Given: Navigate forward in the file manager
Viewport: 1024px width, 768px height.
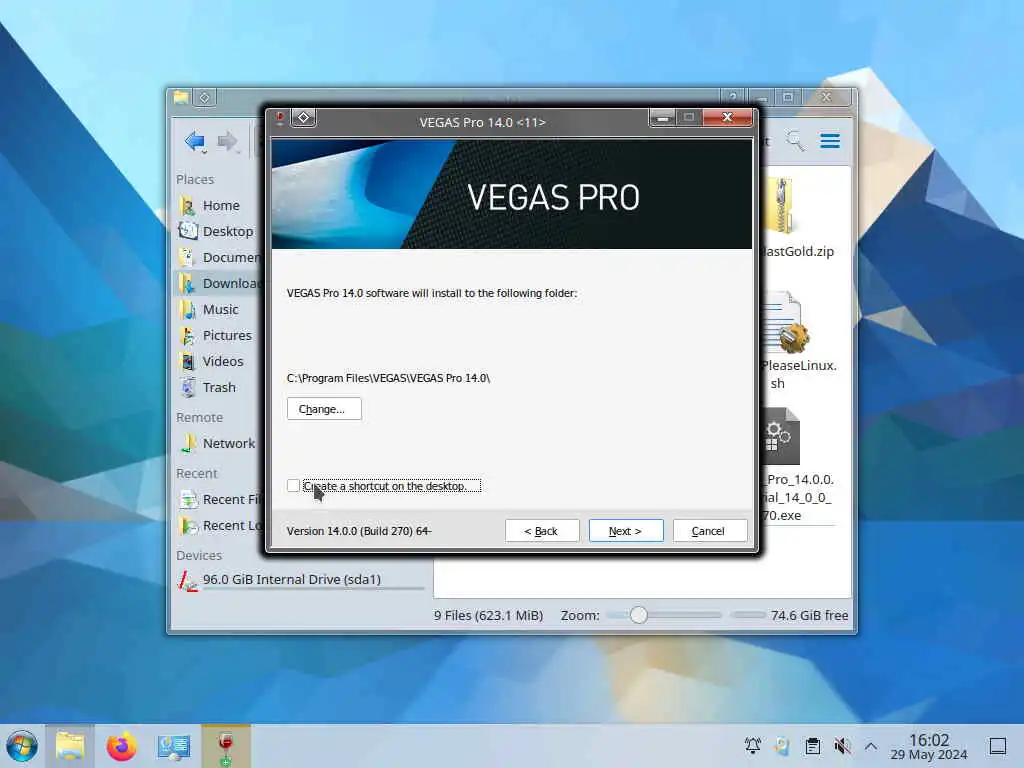Looking at the screenshot, I should coord(227,141).
